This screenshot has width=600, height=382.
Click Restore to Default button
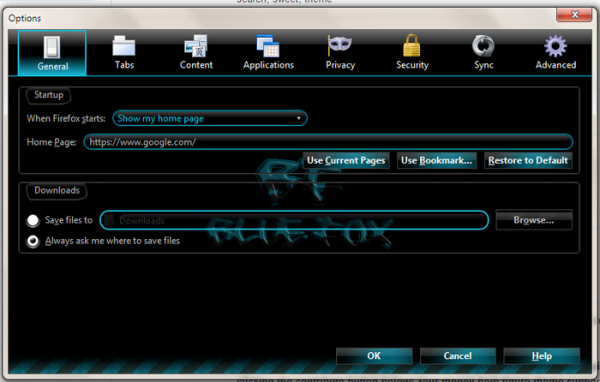tap(528, 160)
